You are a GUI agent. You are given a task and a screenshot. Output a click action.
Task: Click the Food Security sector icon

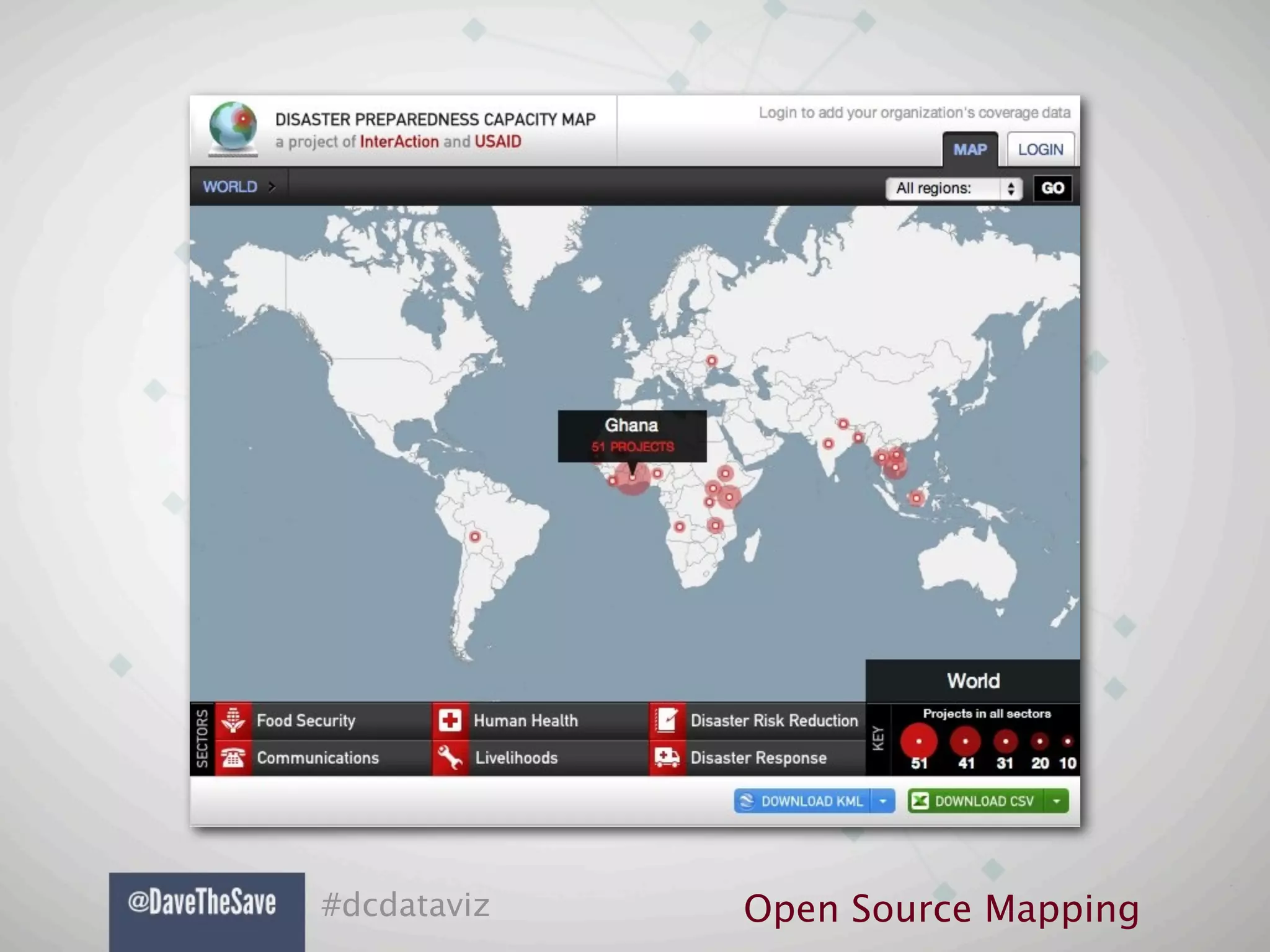[x=233, y=720]
